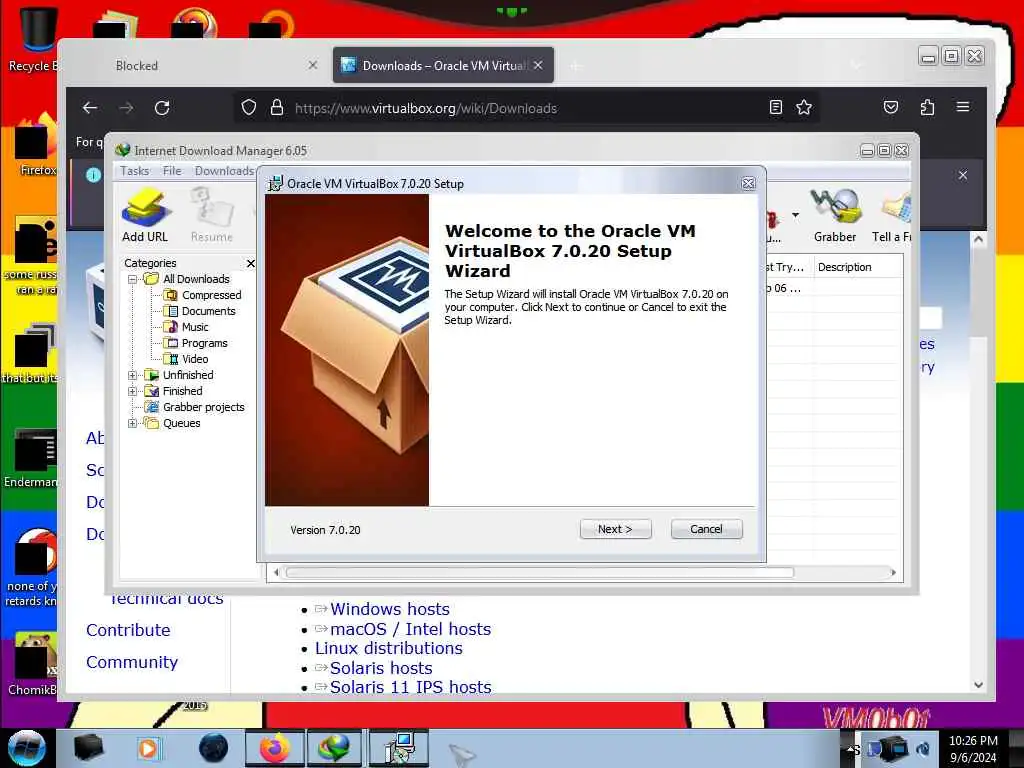Select the Documents category folder

point(208,311)
